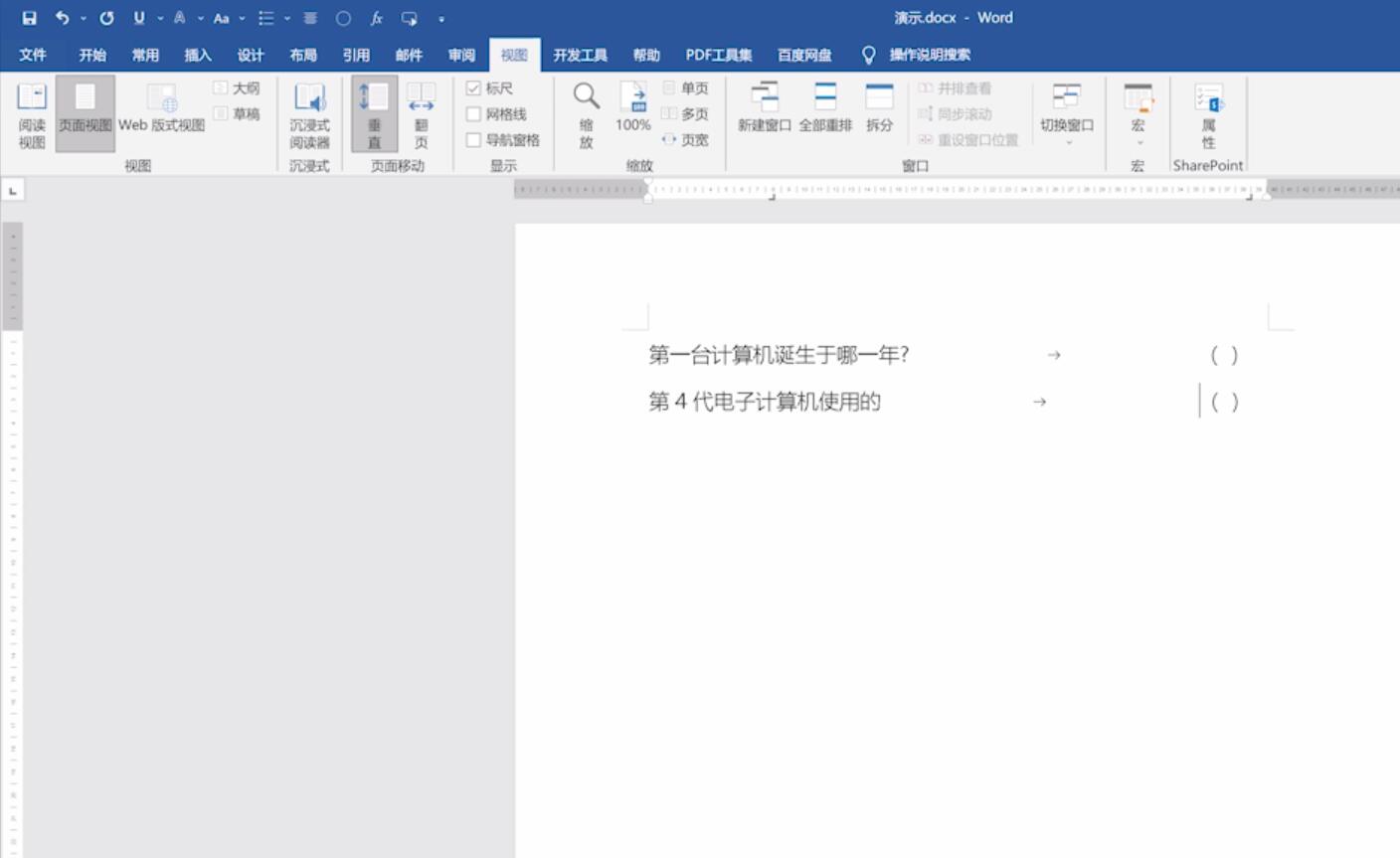1400x858 pixels.
Task: Expand the 宏 macros dropdown arrow
Action: pyautogui.click(x=1138, y=143)
